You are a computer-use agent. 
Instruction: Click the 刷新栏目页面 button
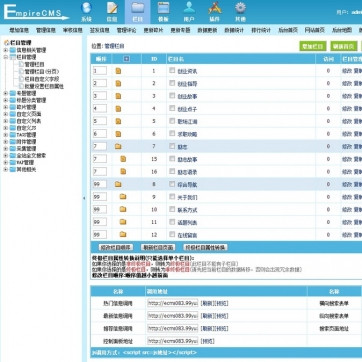[x=158, y=247]
